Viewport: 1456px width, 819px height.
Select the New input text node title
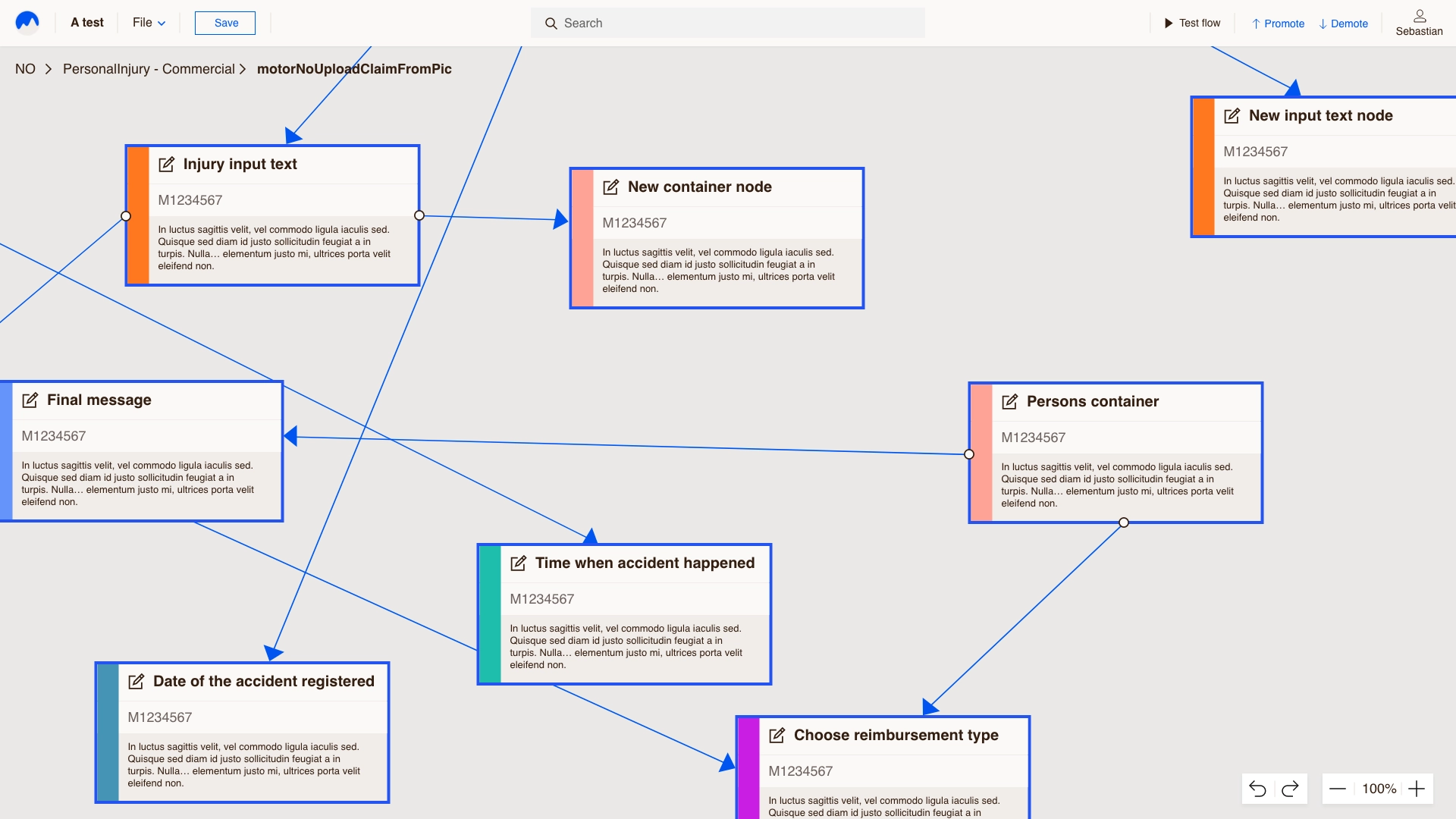[x=1321, y=116]
